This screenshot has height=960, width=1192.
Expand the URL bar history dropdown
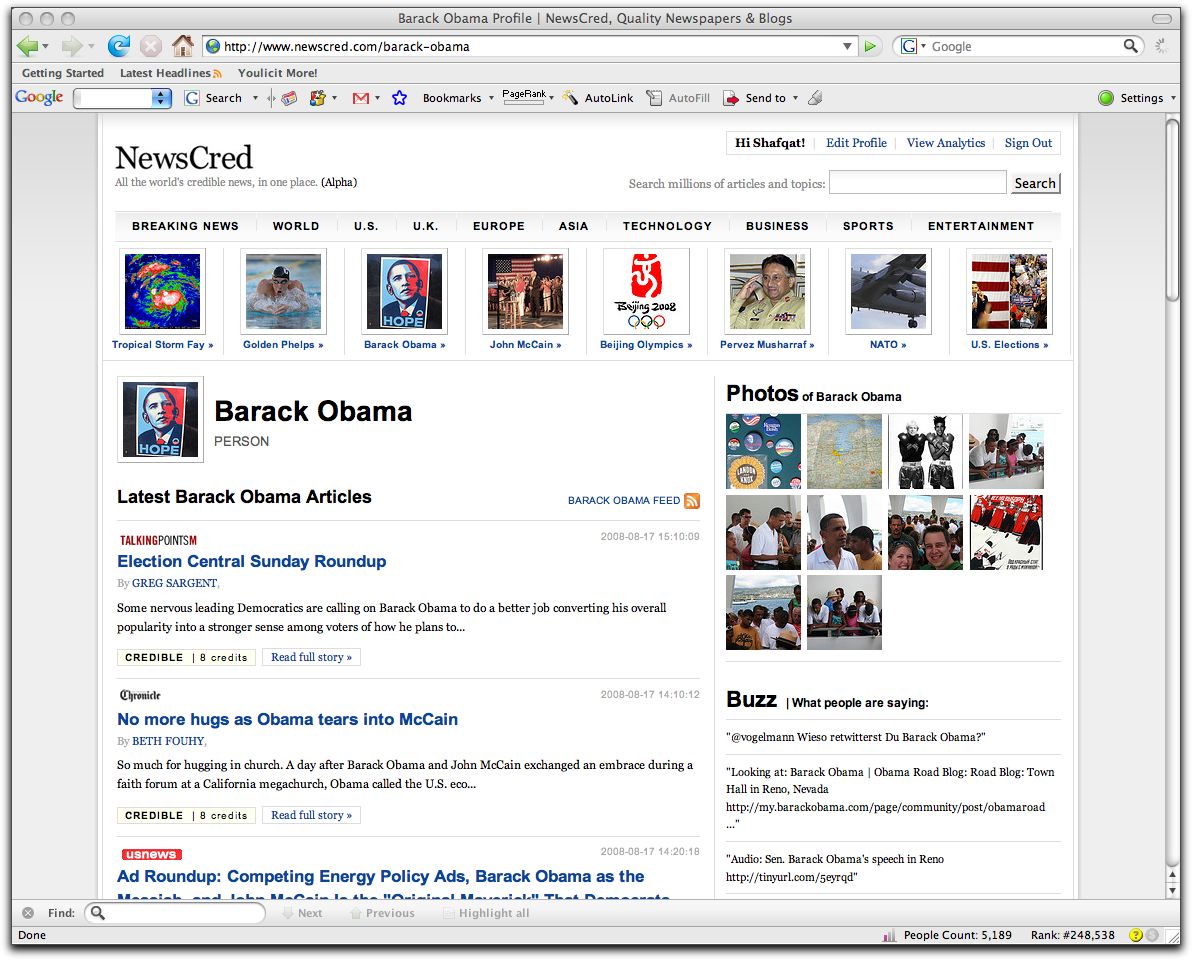847,46
